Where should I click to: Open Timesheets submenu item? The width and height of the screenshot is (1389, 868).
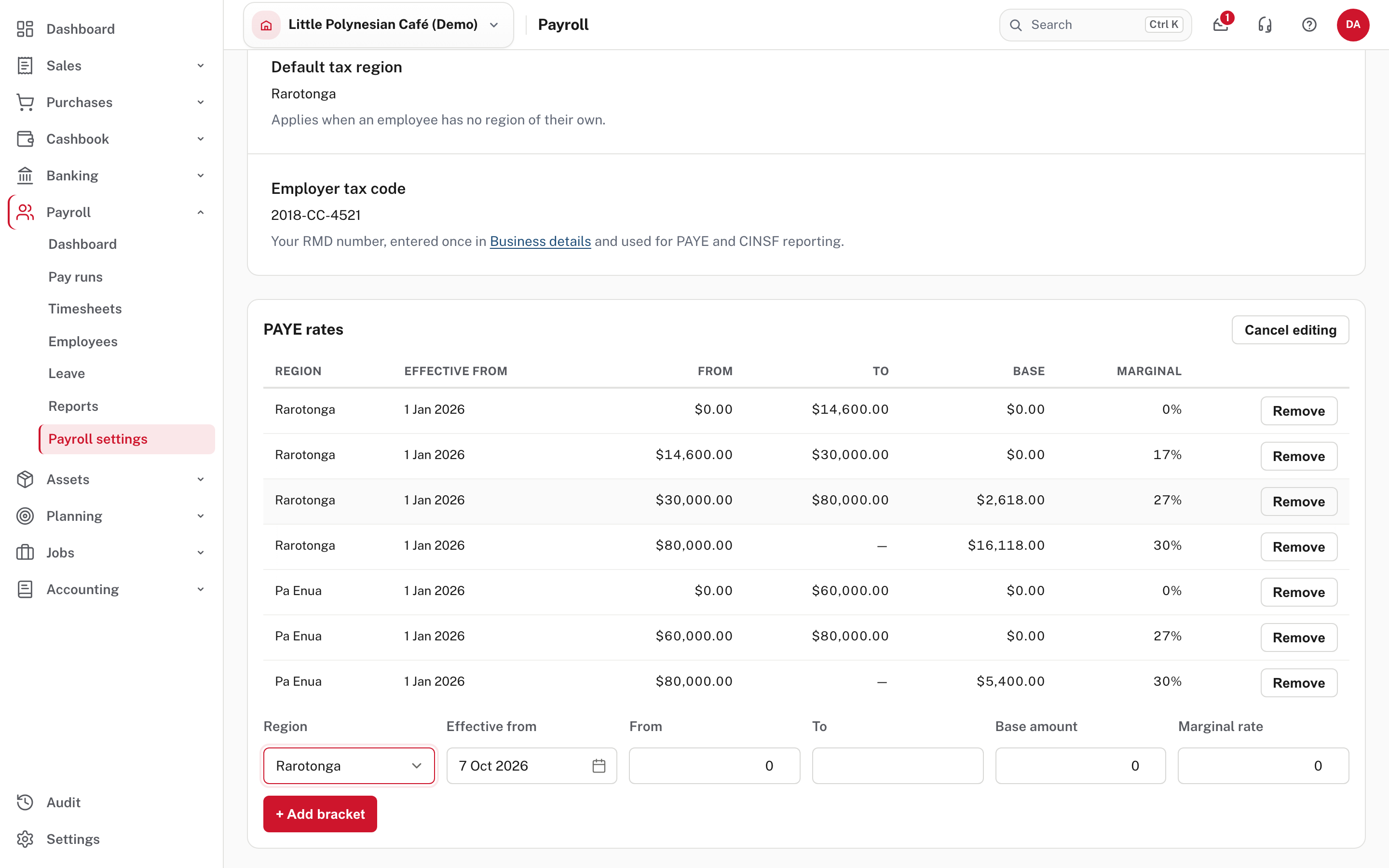(x=85, y=309)
